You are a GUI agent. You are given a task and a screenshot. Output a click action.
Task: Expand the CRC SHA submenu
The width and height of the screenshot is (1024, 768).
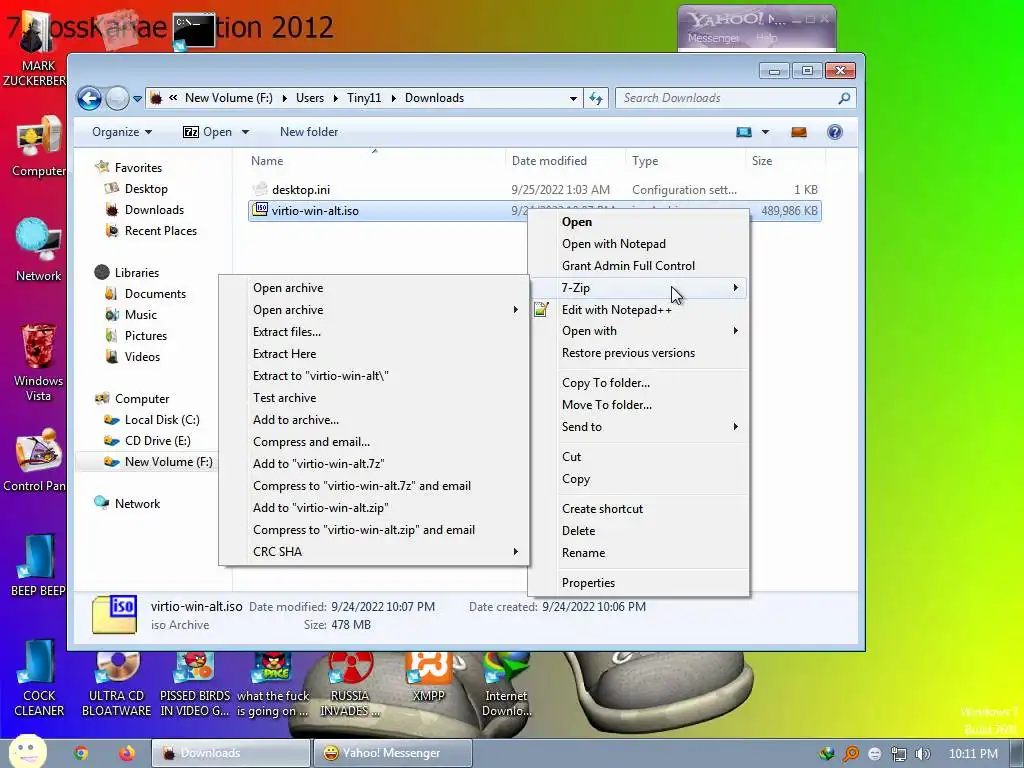point(374,552)
